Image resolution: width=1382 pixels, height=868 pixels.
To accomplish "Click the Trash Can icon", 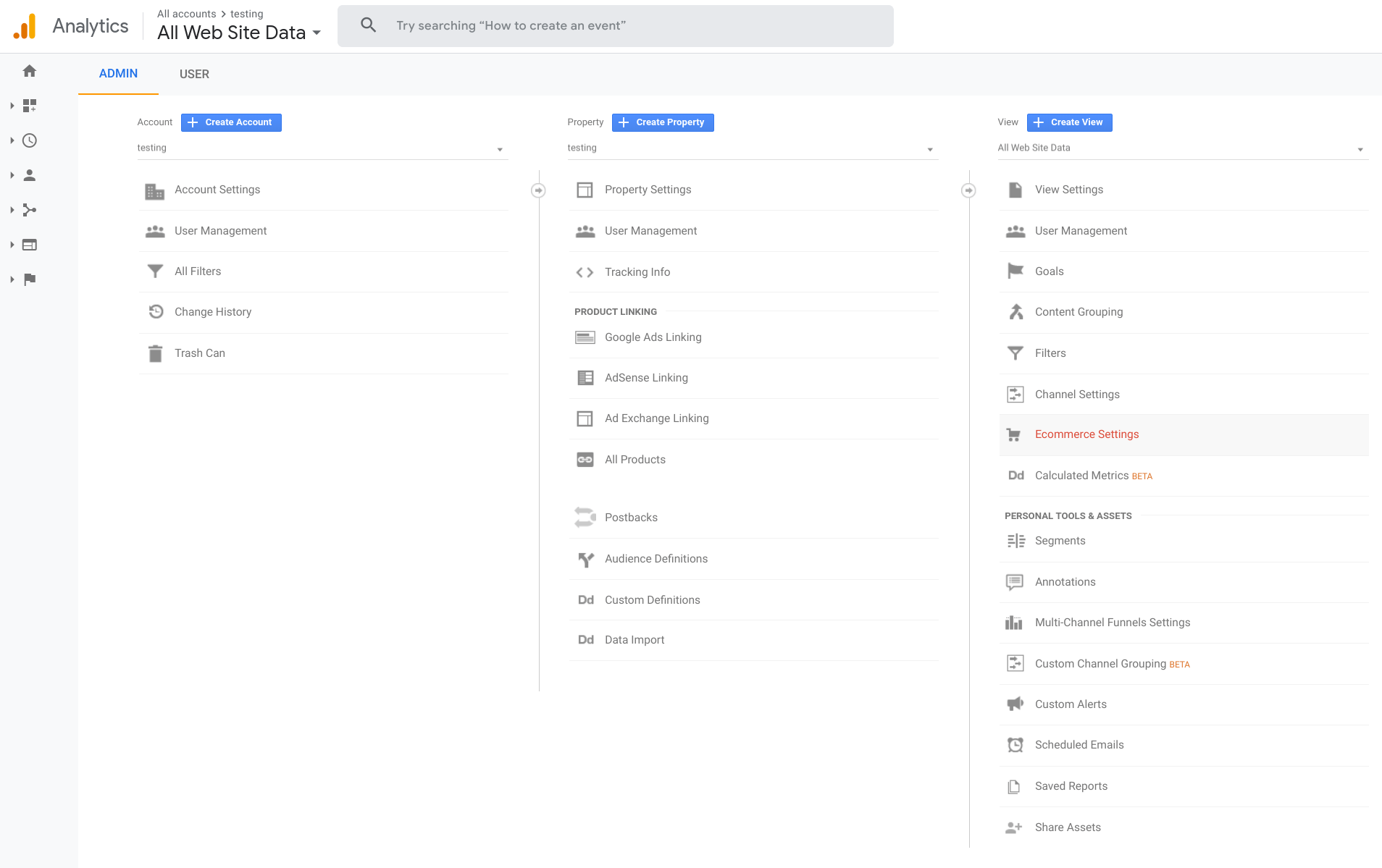I will pos(155,353).
